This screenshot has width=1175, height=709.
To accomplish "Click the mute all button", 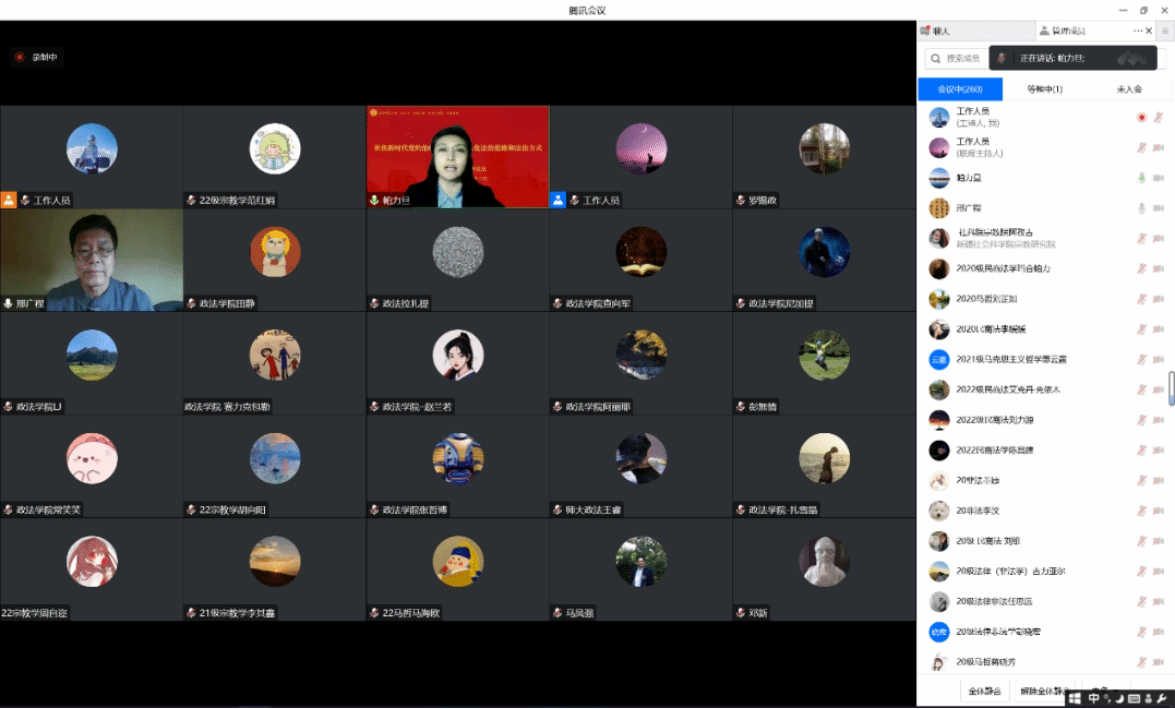I will [984, 691].
